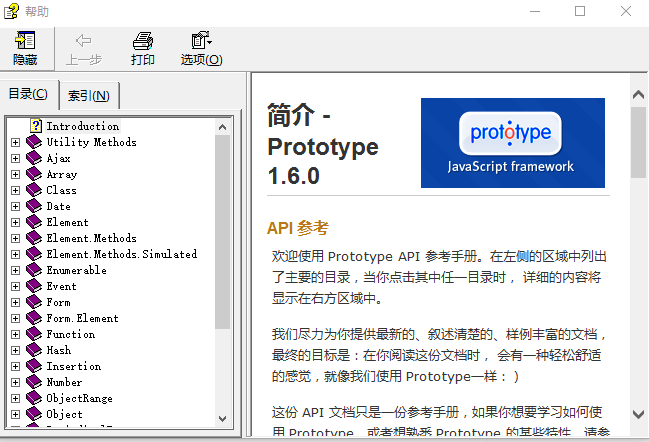649x442 pixels.
Task: Click the Ajax book icon
Action: (35, 158)
